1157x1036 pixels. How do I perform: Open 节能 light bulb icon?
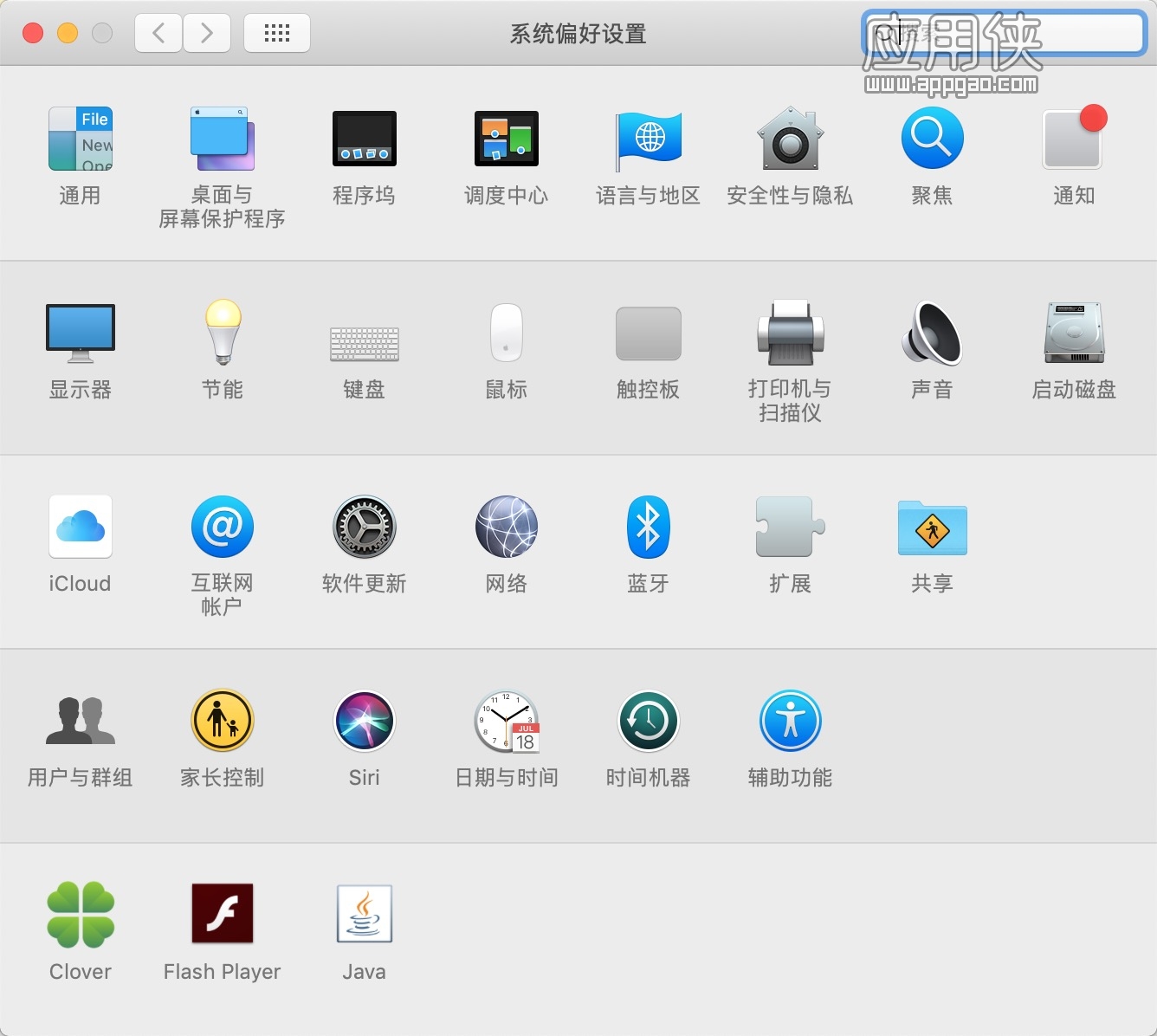point(223,333)
